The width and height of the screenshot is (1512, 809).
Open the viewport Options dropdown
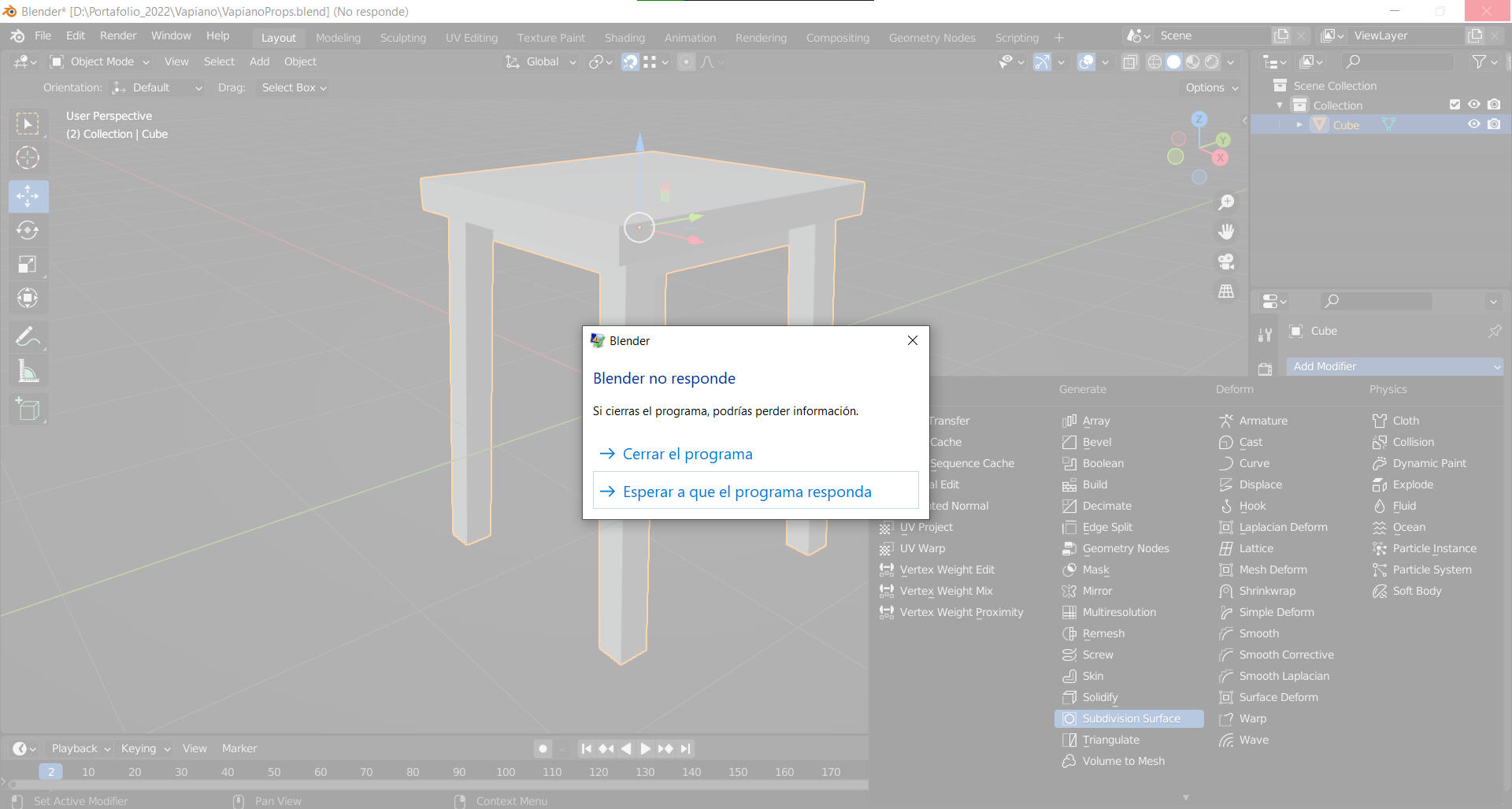click(1211, 87)
